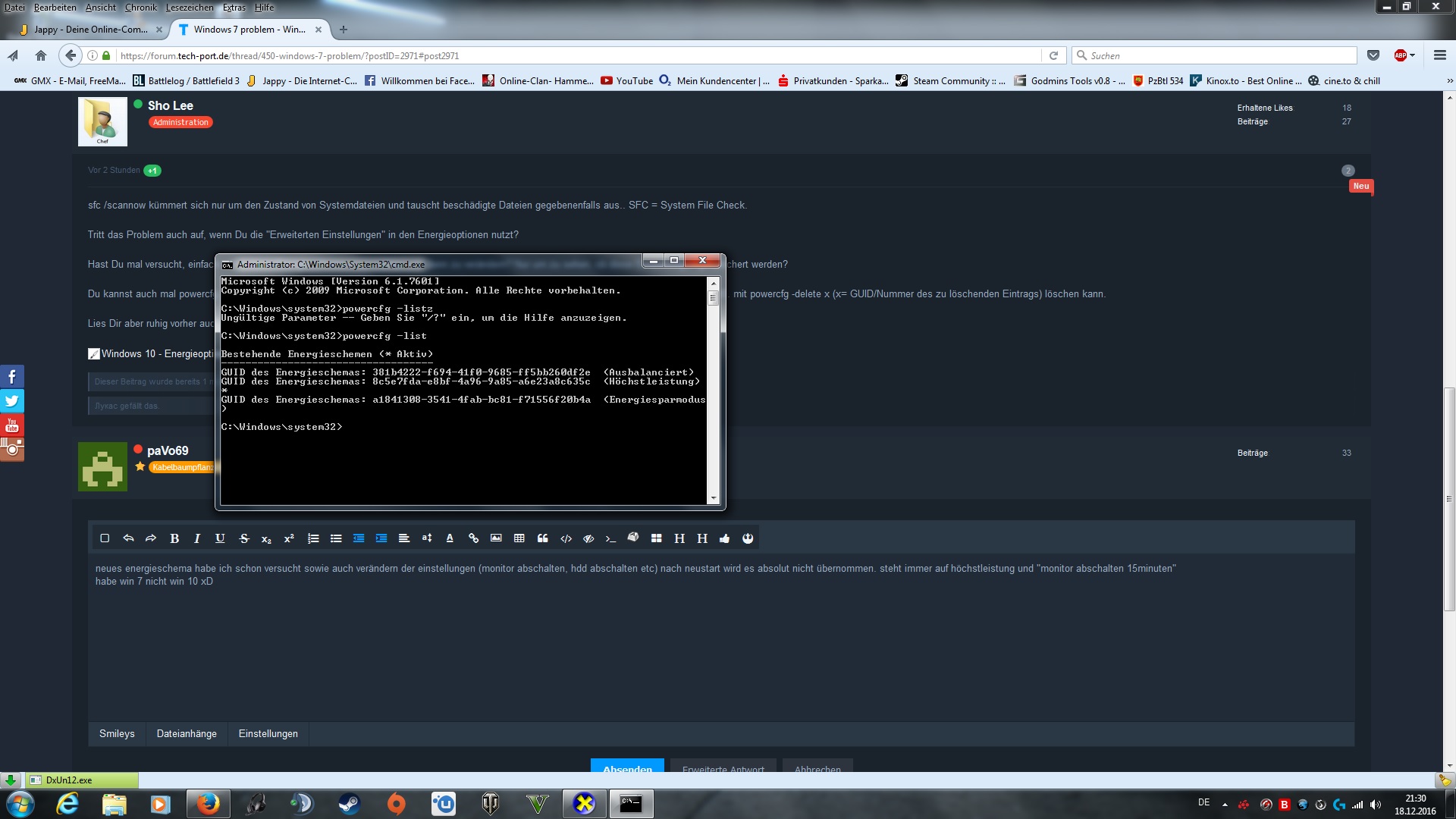
Task: Toggle italic formatting in the editor
Action: 197,538
